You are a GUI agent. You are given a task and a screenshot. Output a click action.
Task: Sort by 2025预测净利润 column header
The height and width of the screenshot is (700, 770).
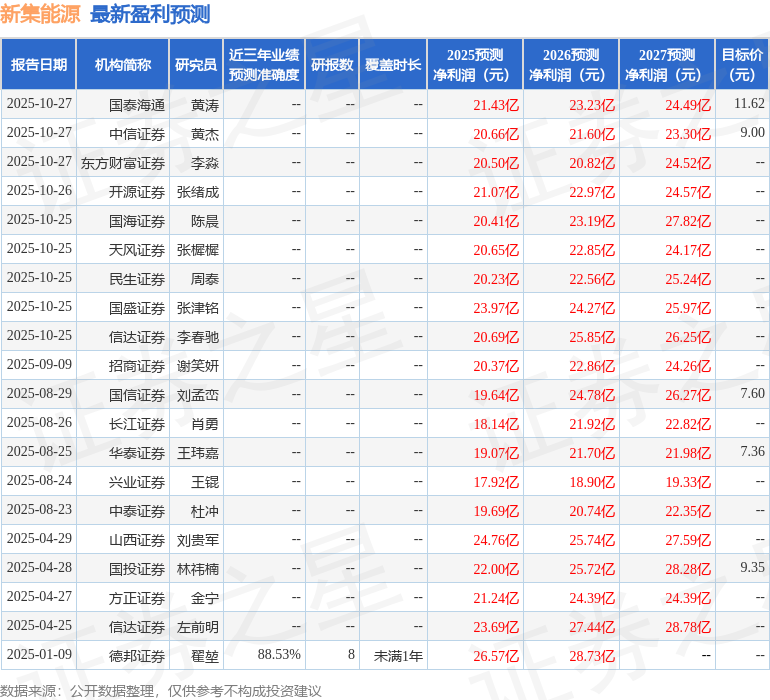[475, 65]
